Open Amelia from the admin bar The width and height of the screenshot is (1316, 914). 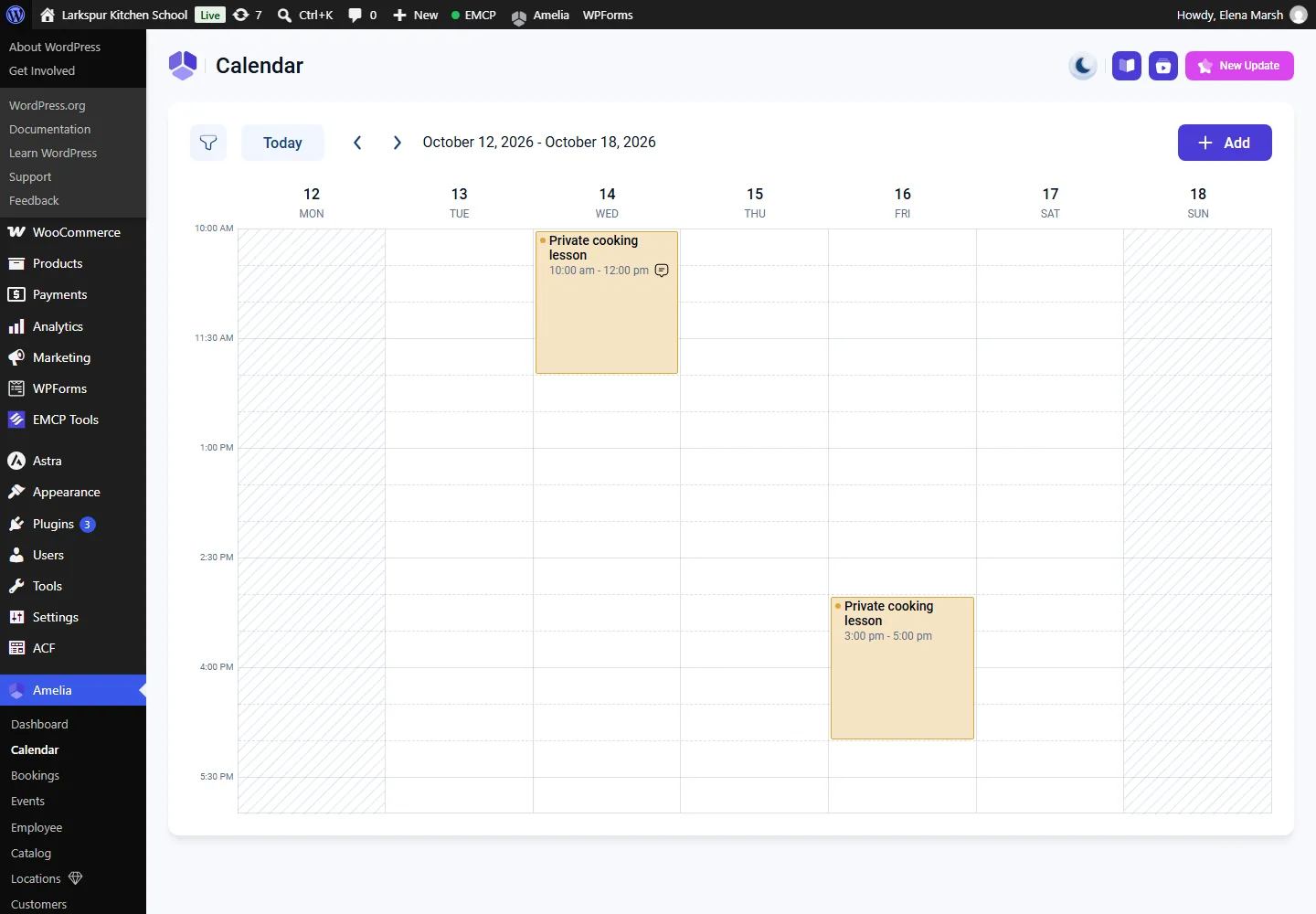pos(540,15)
